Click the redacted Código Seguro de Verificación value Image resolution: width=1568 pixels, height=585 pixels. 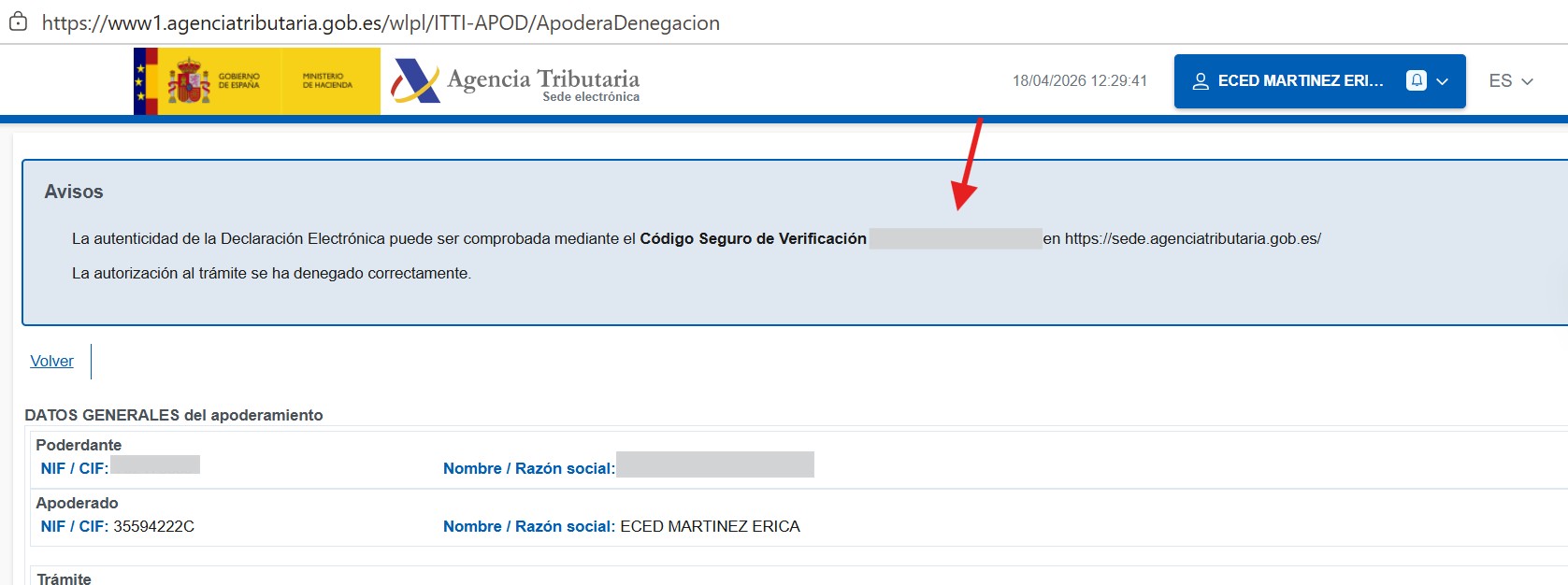tap(955, 238)
